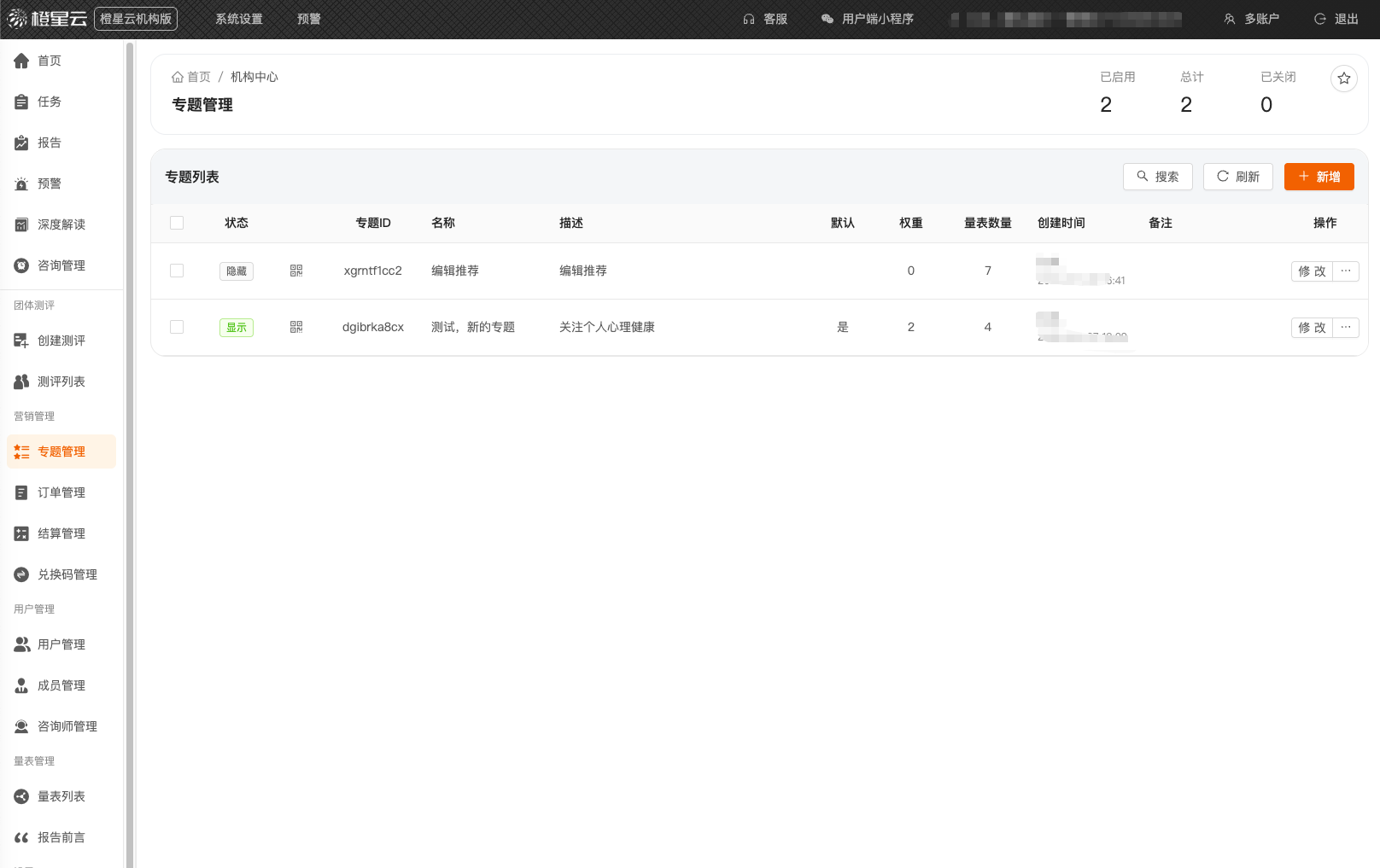Open 预警 alarm icon in sidebar
Screen dimensions: 1380x868
(x=21, y=184)
